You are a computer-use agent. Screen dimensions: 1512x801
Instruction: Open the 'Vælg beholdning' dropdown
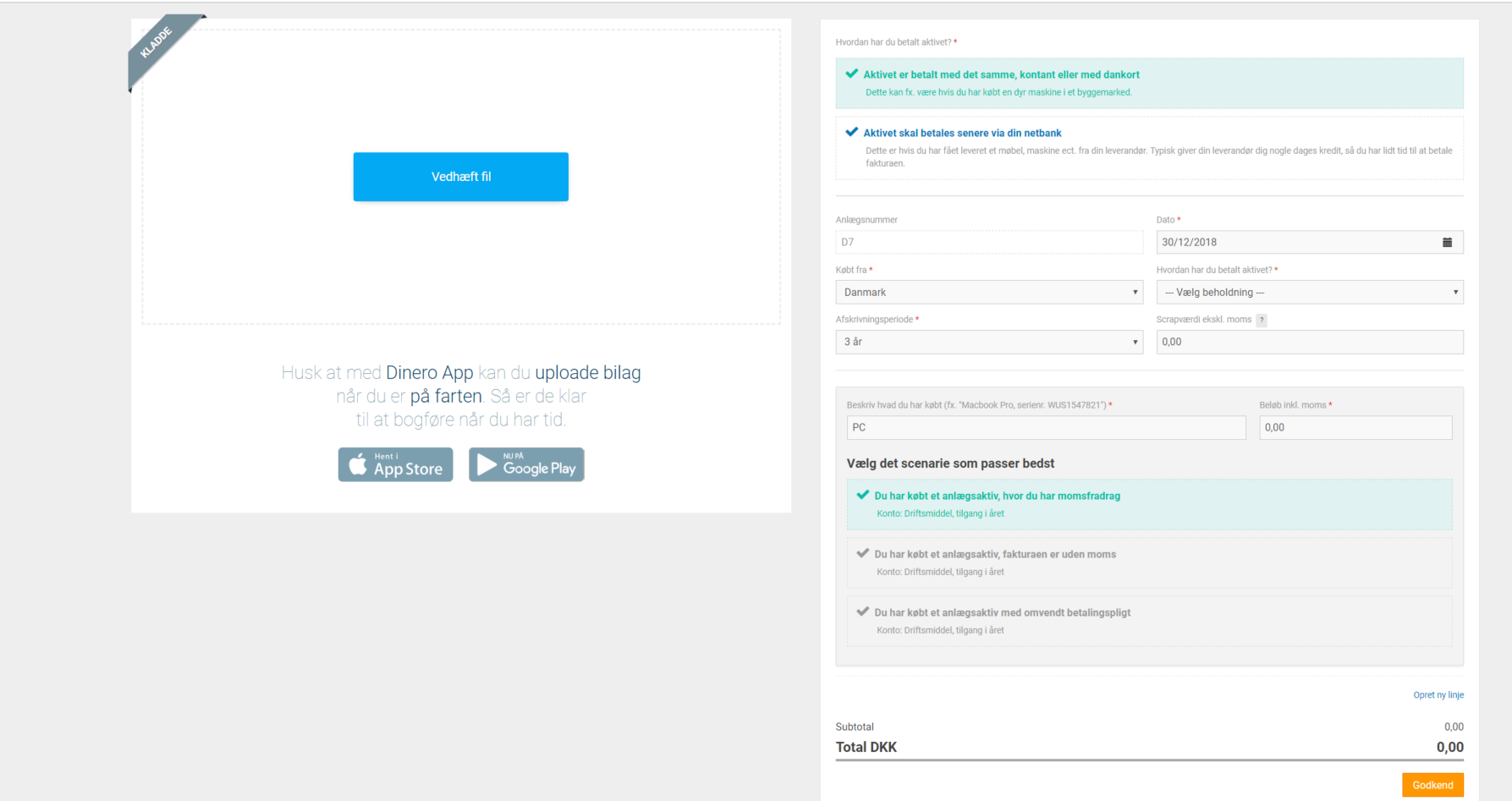(1309, 292)
